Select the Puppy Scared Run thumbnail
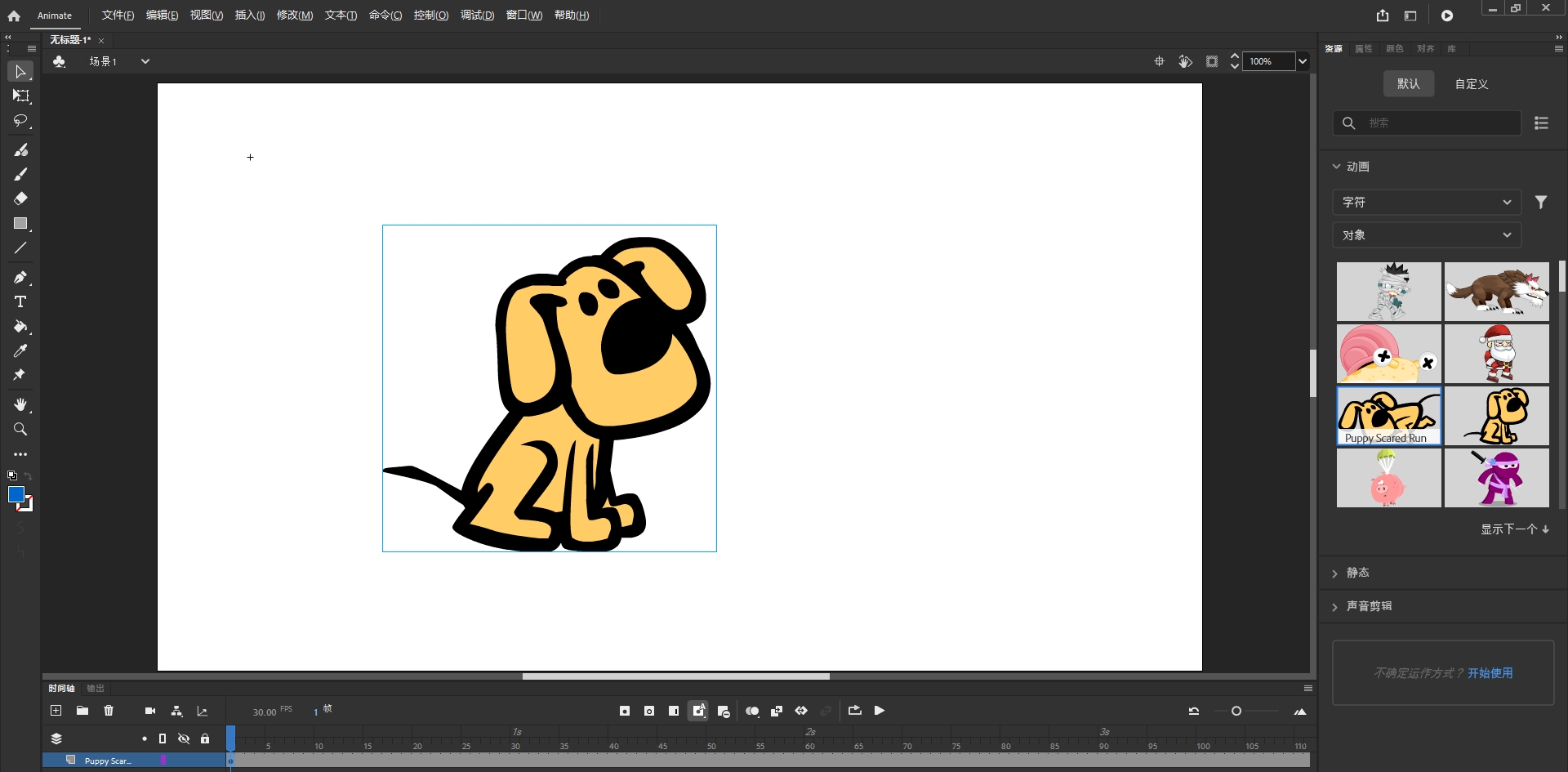The image size is (1568, 772). pos(1388,416)
